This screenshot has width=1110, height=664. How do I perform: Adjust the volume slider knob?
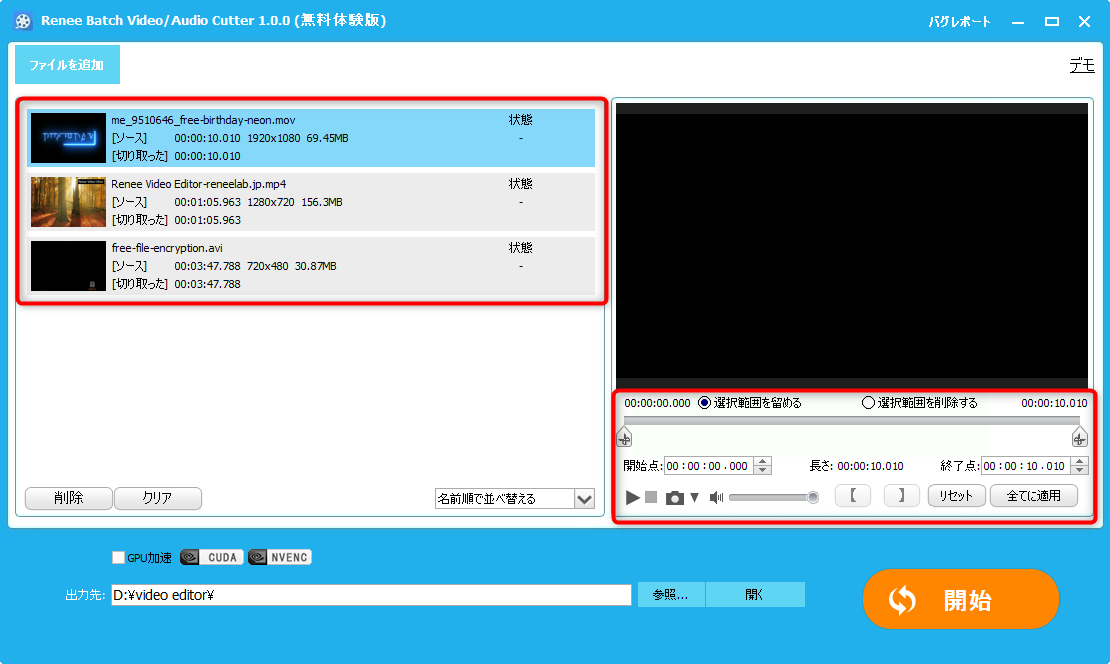coord(813,498)
